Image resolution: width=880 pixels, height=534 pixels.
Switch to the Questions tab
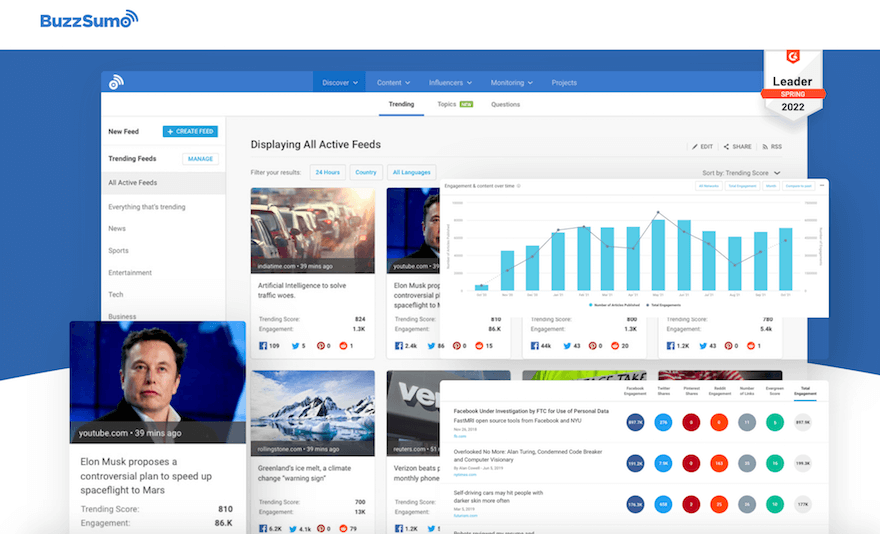505,104
